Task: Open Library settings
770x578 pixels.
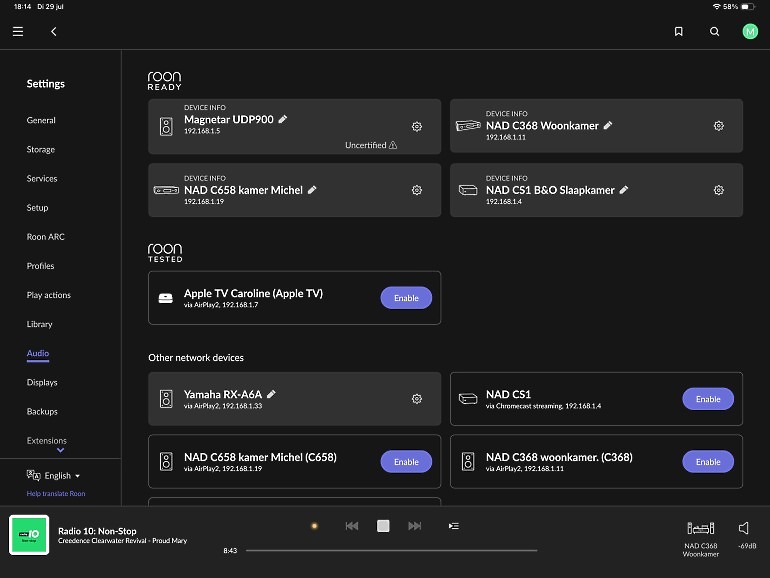Action: pos(39,324)
